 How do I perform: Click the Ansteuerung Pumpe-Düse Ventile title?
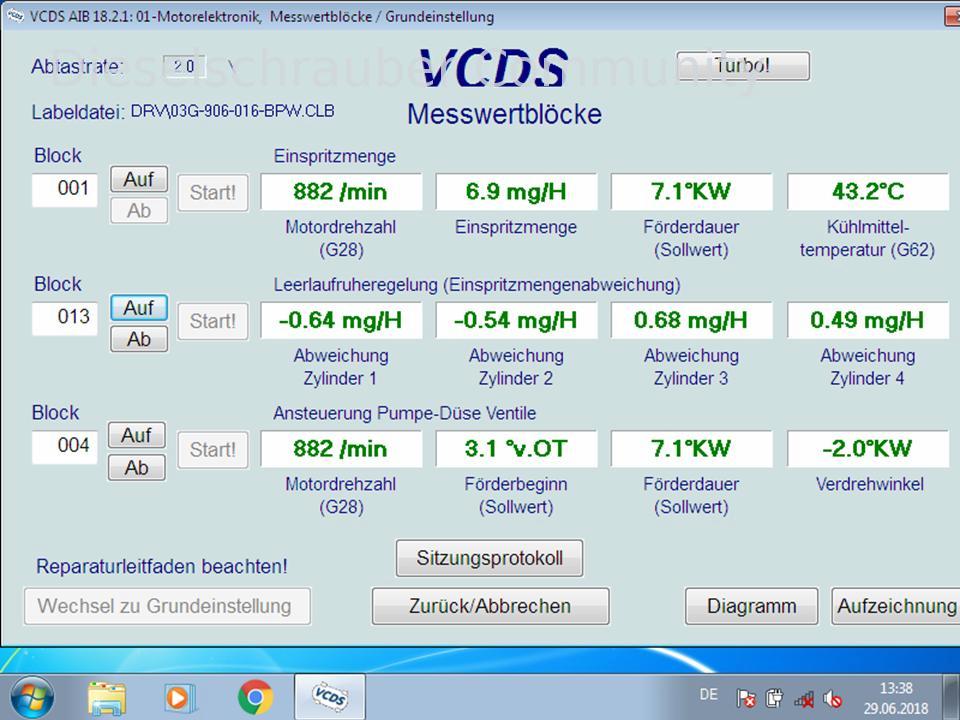click(405, 413)
